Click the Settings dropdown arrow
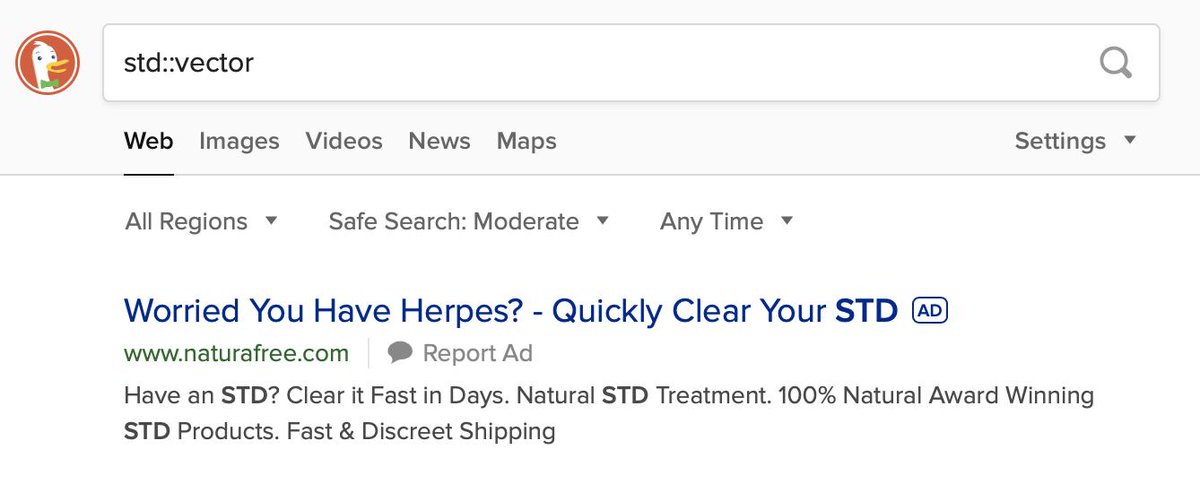The image size is (1200, 484). click(1130, 140)
